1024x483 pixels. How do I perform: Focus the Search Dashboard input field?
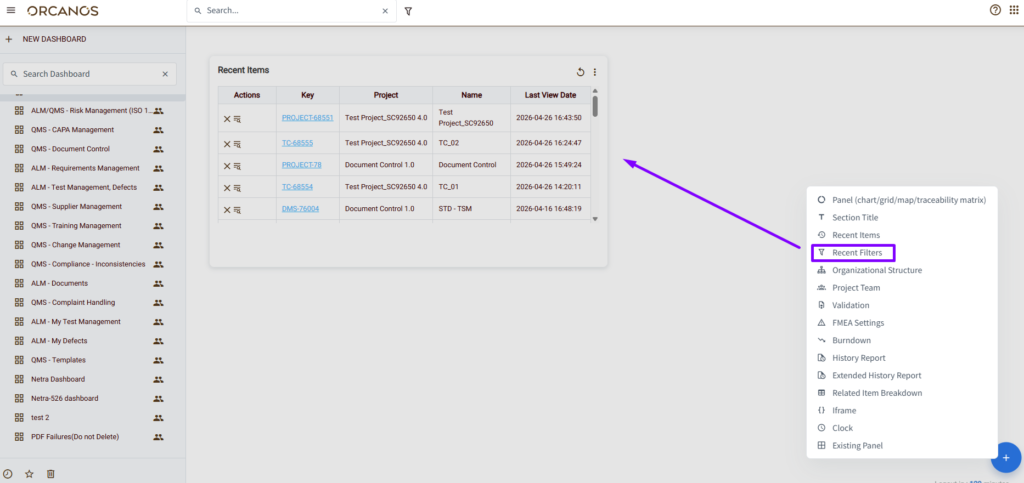[x=88, y=74]
